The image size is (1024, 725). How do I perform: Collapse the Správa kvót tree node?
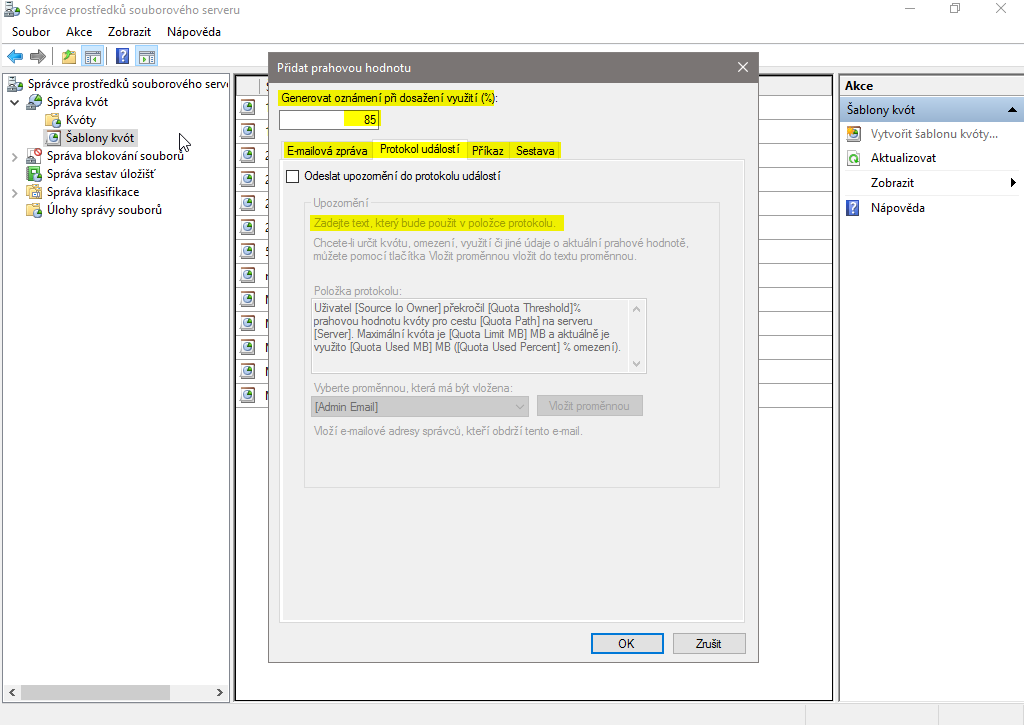pyautogui.click(x=14, y=102)
